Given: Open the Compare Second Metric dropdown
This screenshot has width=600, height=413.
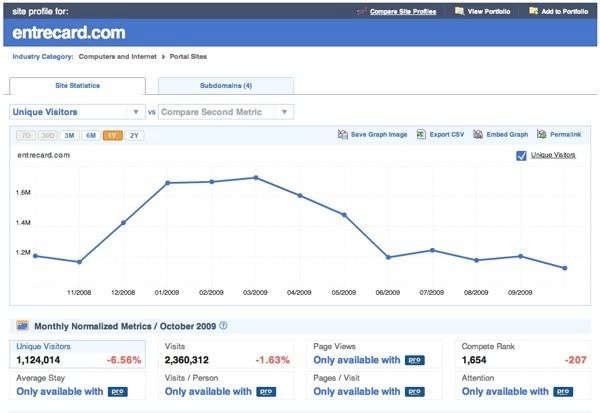Looking at the screenshot, I should point(226,112).
